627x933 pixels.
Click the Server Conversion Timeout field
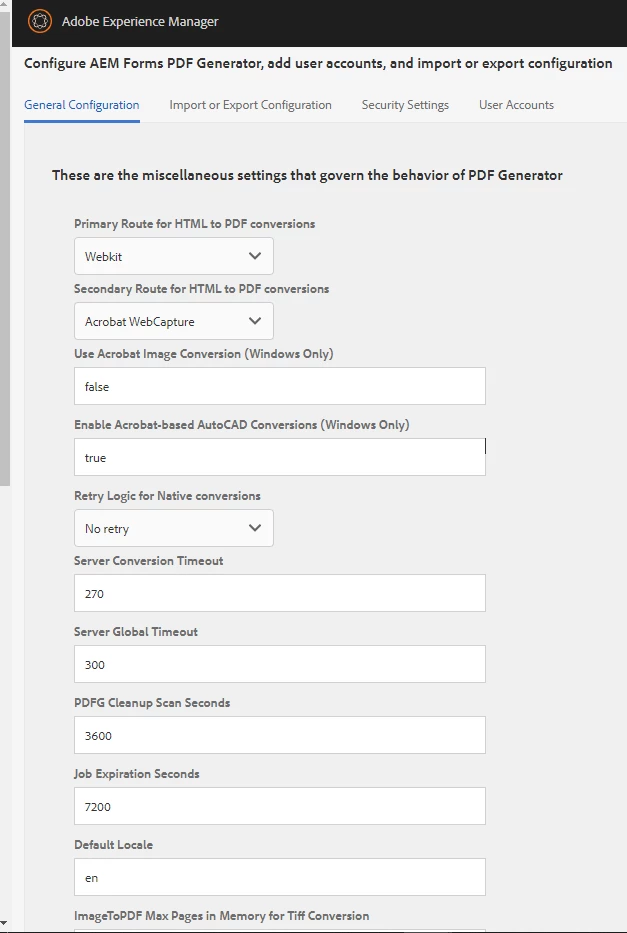(280, 593)
